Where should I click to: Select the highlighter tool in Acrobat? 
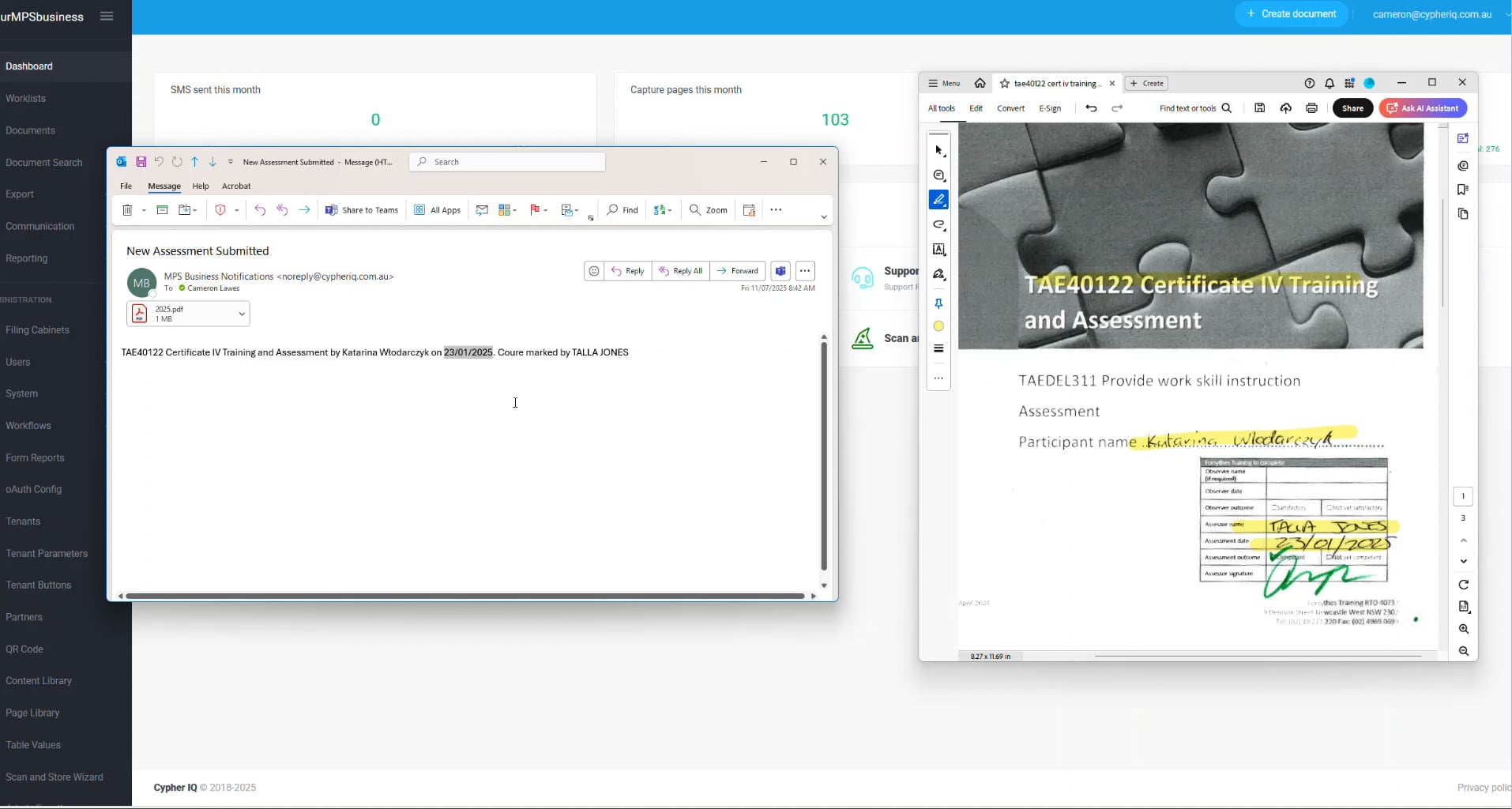pos(939,199)
